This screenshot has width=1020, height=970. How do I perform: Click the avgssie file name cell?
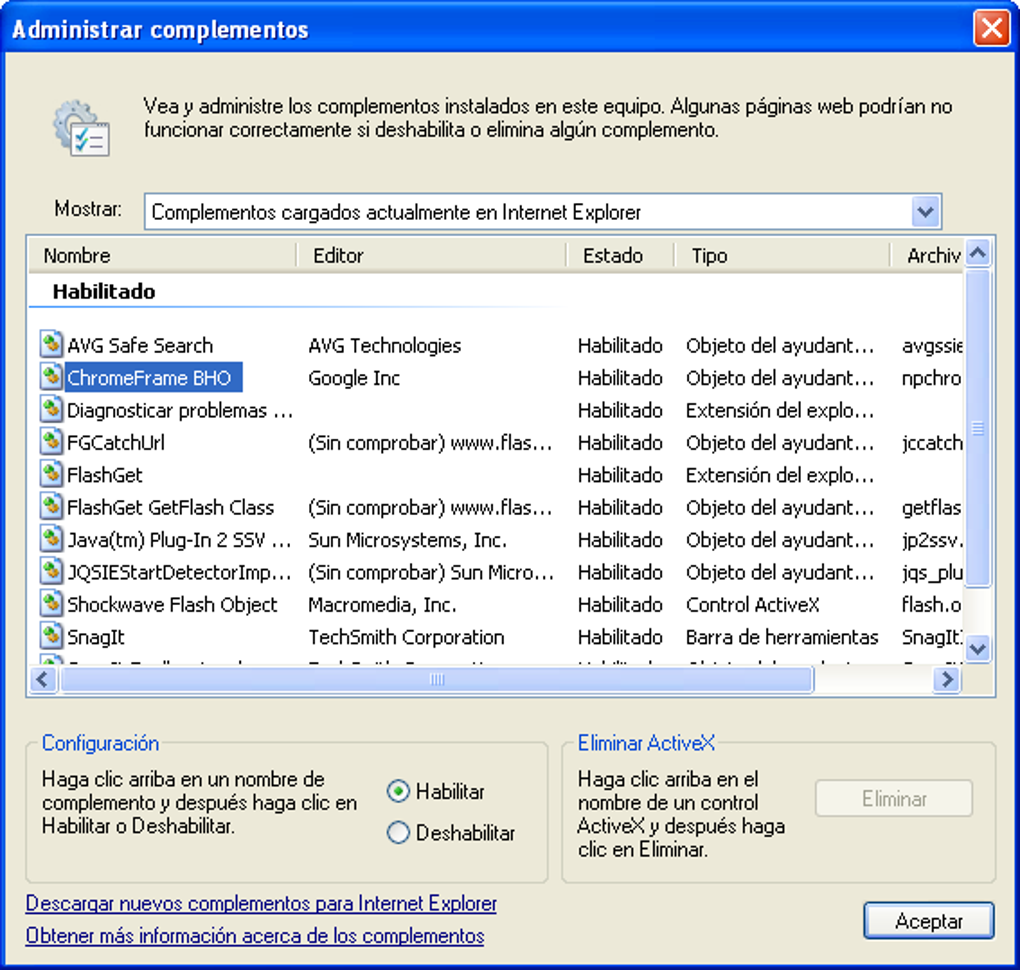pyautogui.click(x=932, y=345)
